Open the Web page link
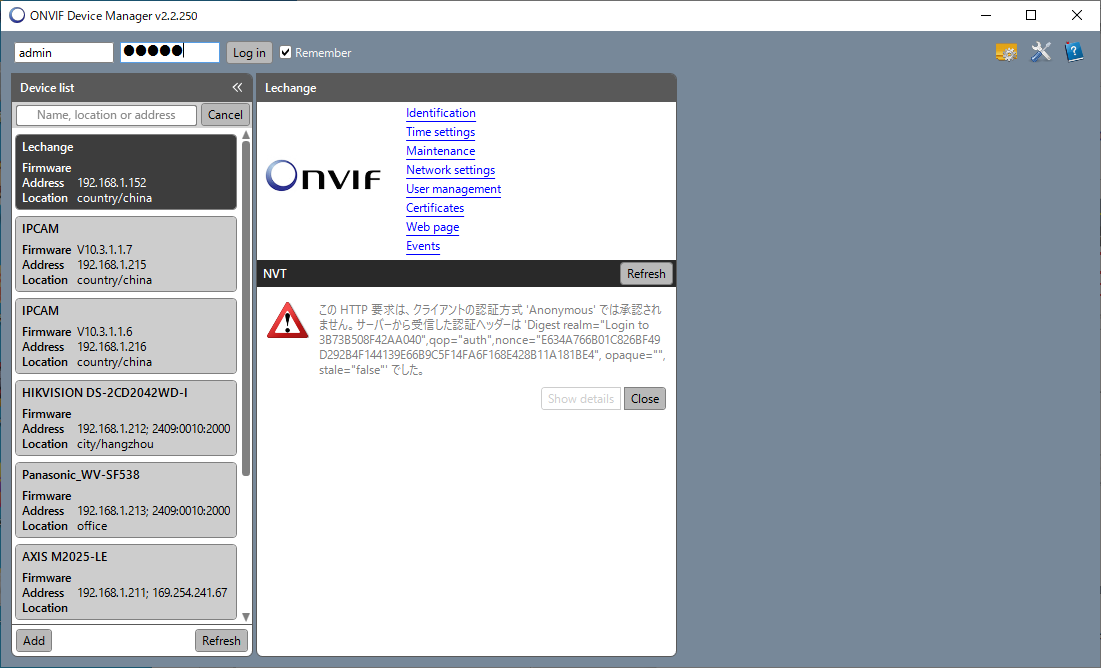1101x668 pixels. [x=433, y=227]
